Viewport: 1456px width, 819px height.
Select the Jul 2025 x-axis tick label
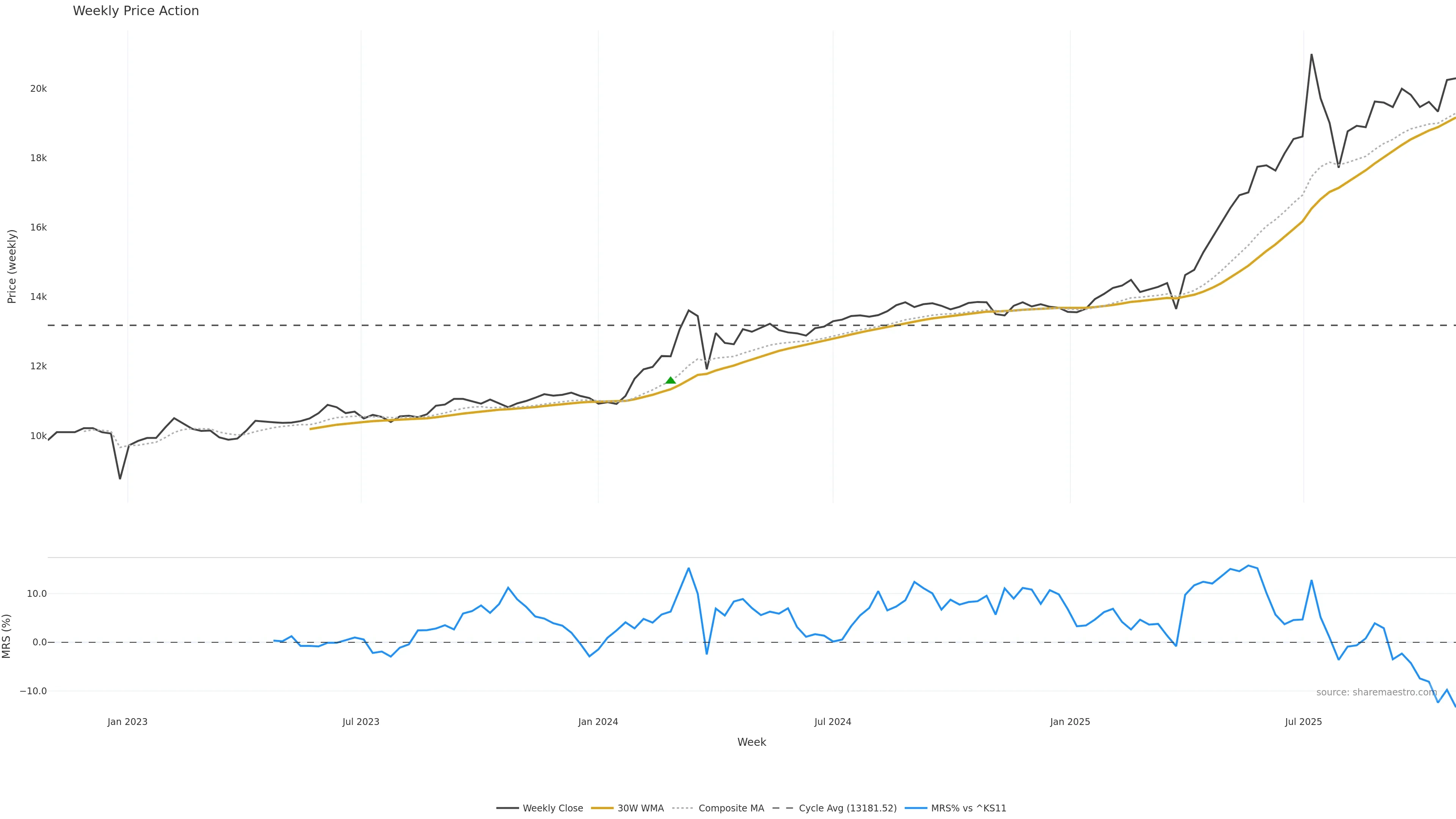pos(1304,722)
